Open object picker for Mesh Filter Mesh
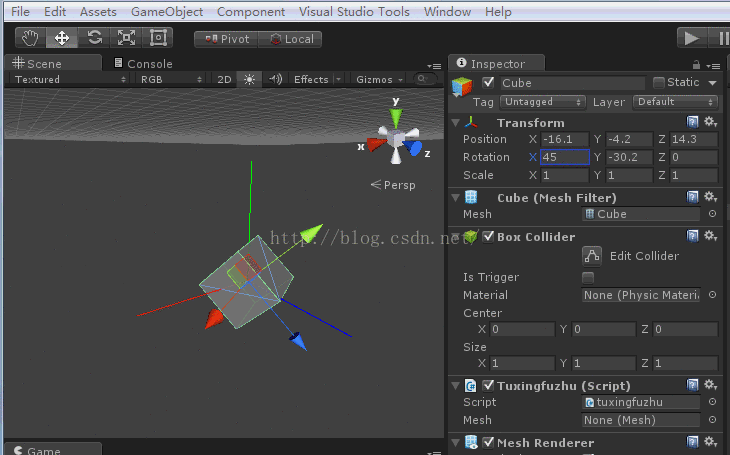This screenshot has width=730, height=455. click(712, 214)
